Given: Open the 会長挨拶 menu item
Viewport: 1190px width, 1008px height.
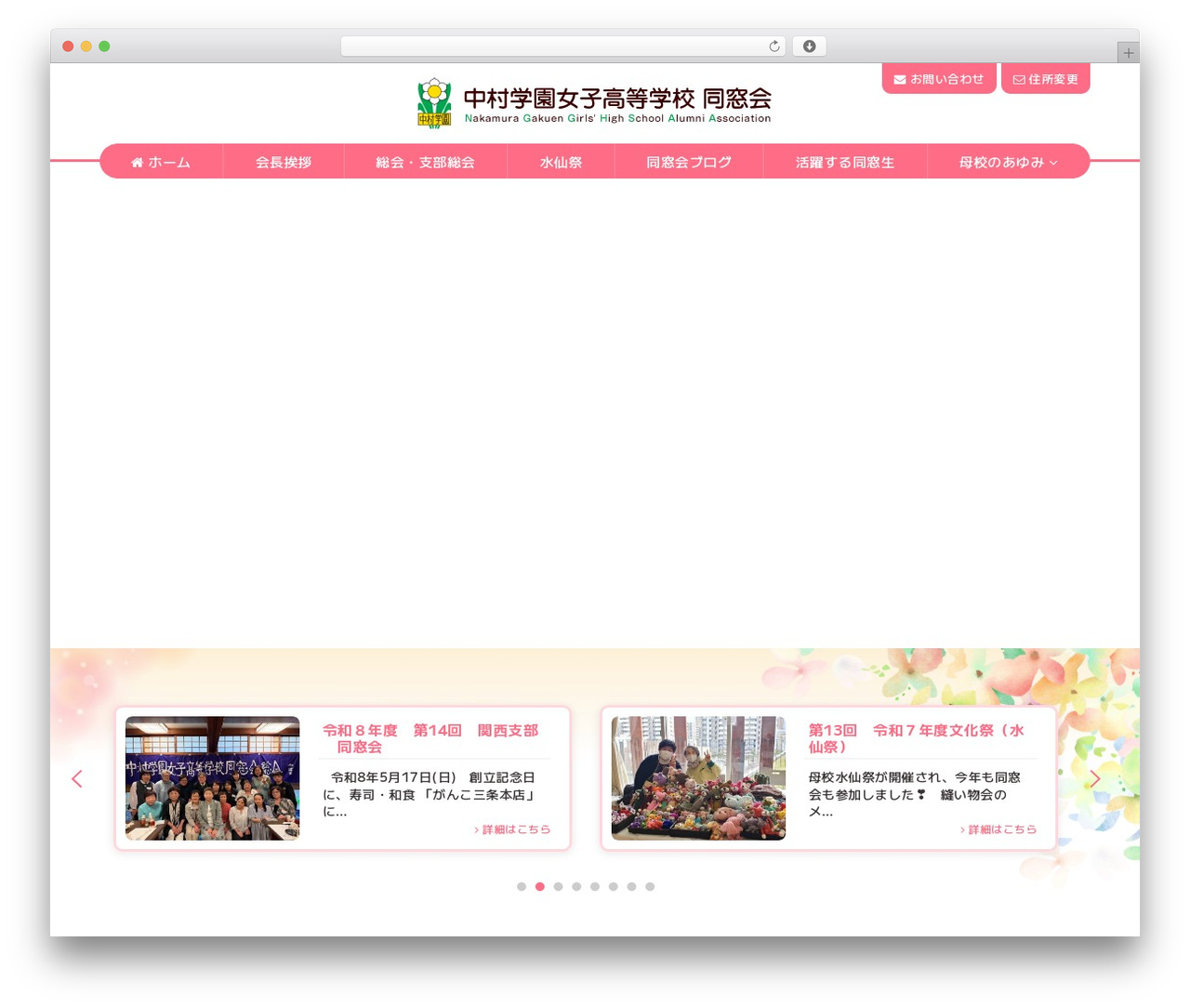Looking at the screenshot, I should pos(284,162).
